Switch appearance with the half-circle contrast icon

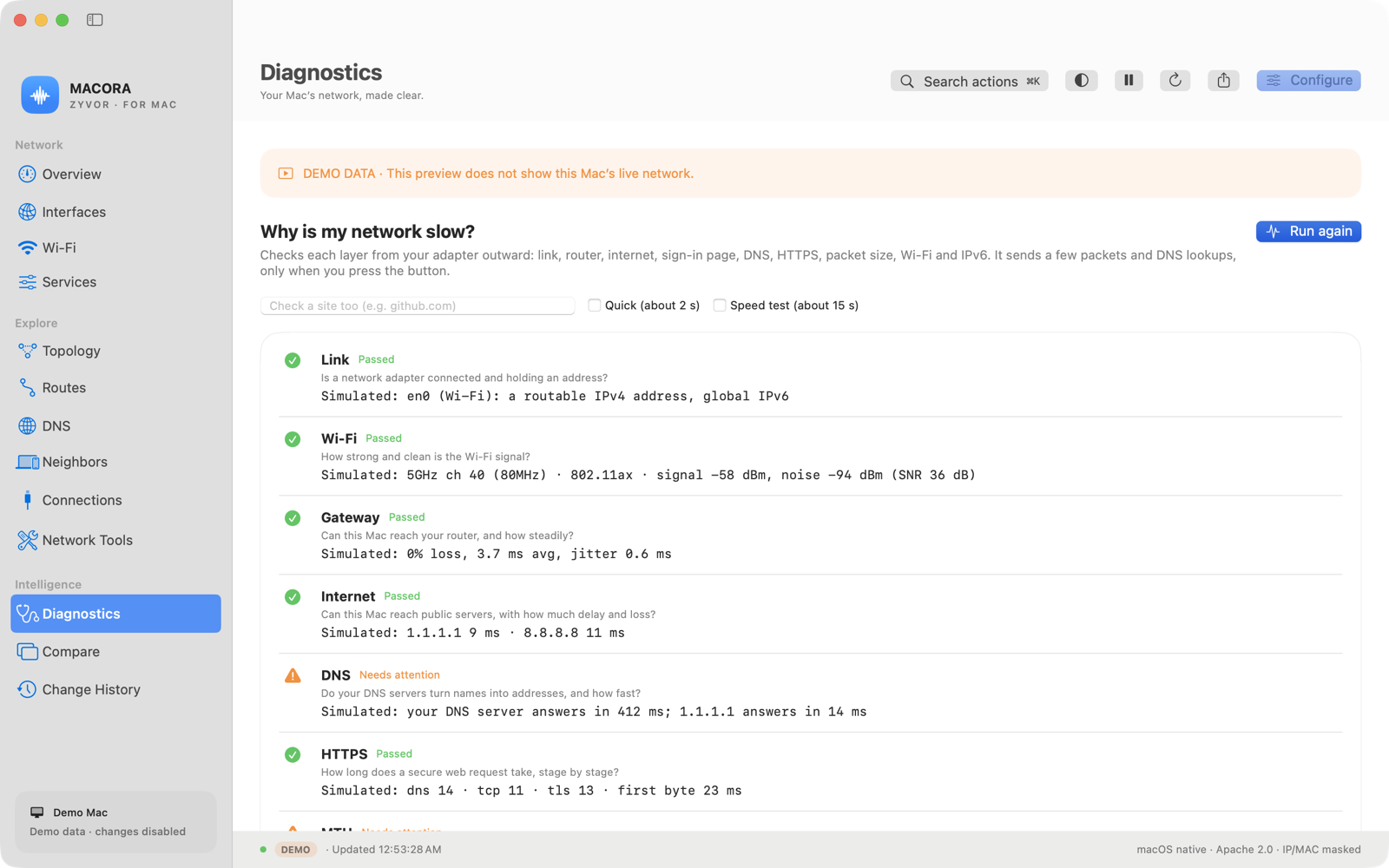point(1081,81)
